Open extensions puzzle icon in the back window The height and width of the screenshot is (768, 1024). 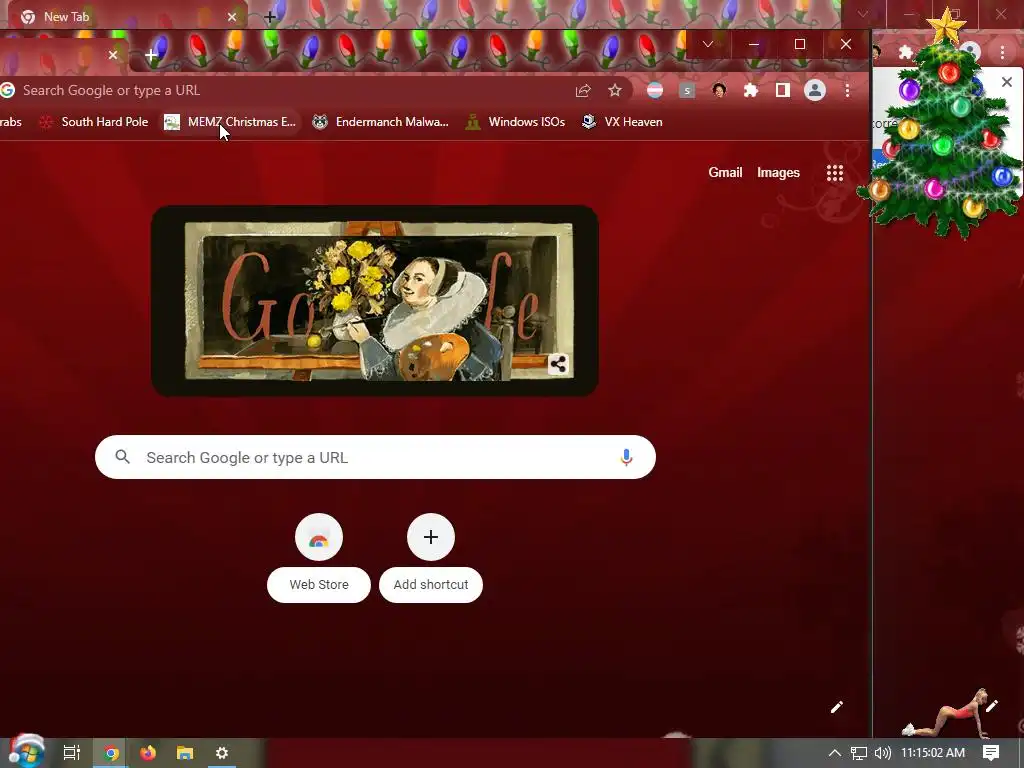click(904, 52)
